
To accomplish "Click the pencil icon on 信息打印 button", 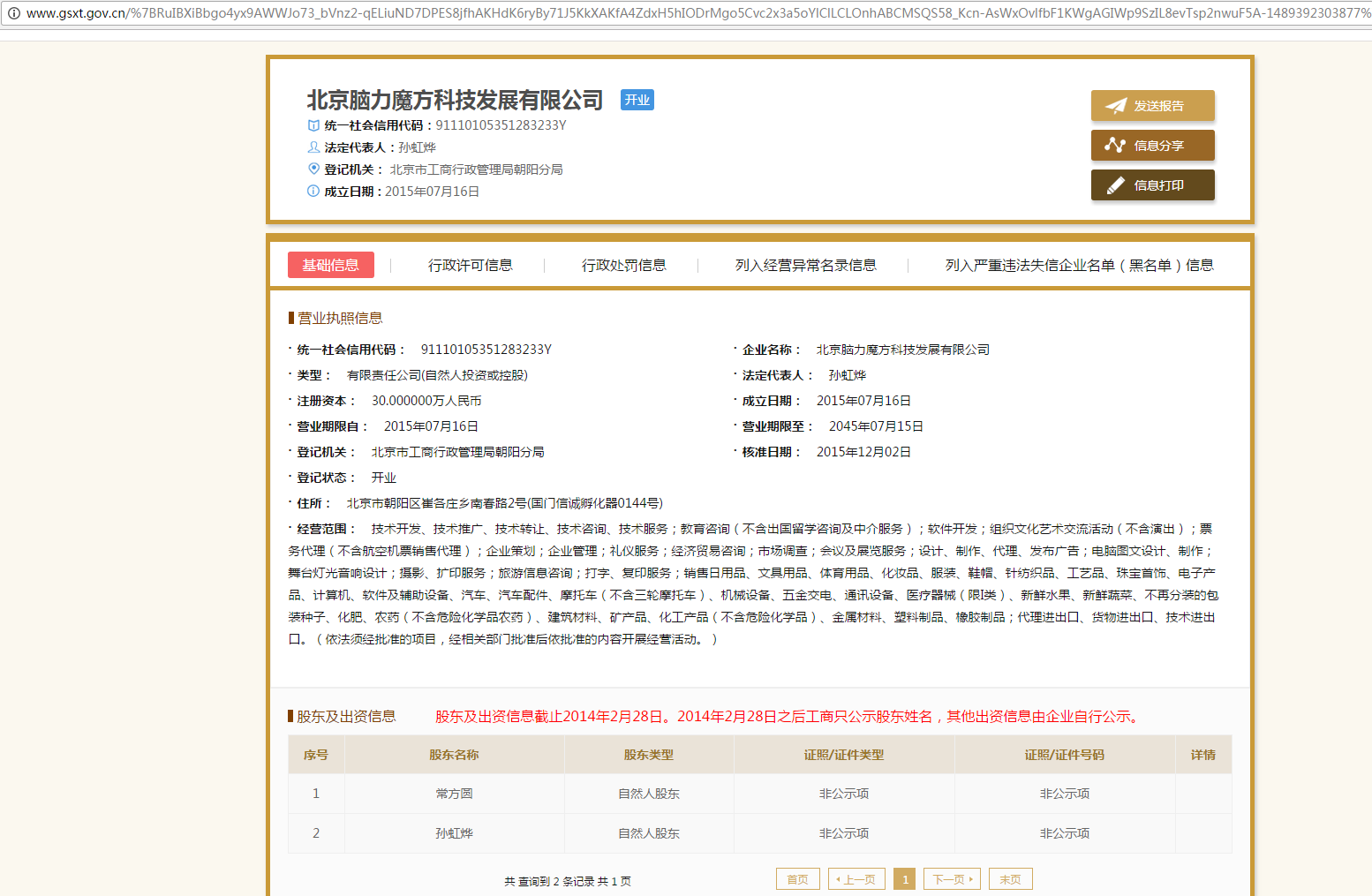I will (x=1114, y=184).
